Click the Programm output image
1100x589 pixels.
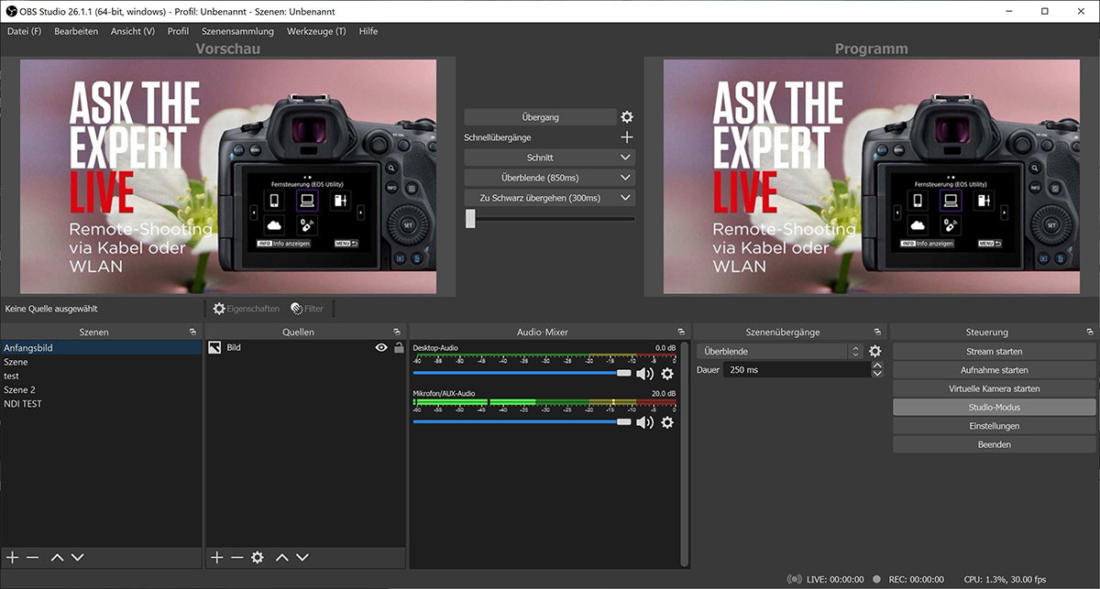(871, 176)
